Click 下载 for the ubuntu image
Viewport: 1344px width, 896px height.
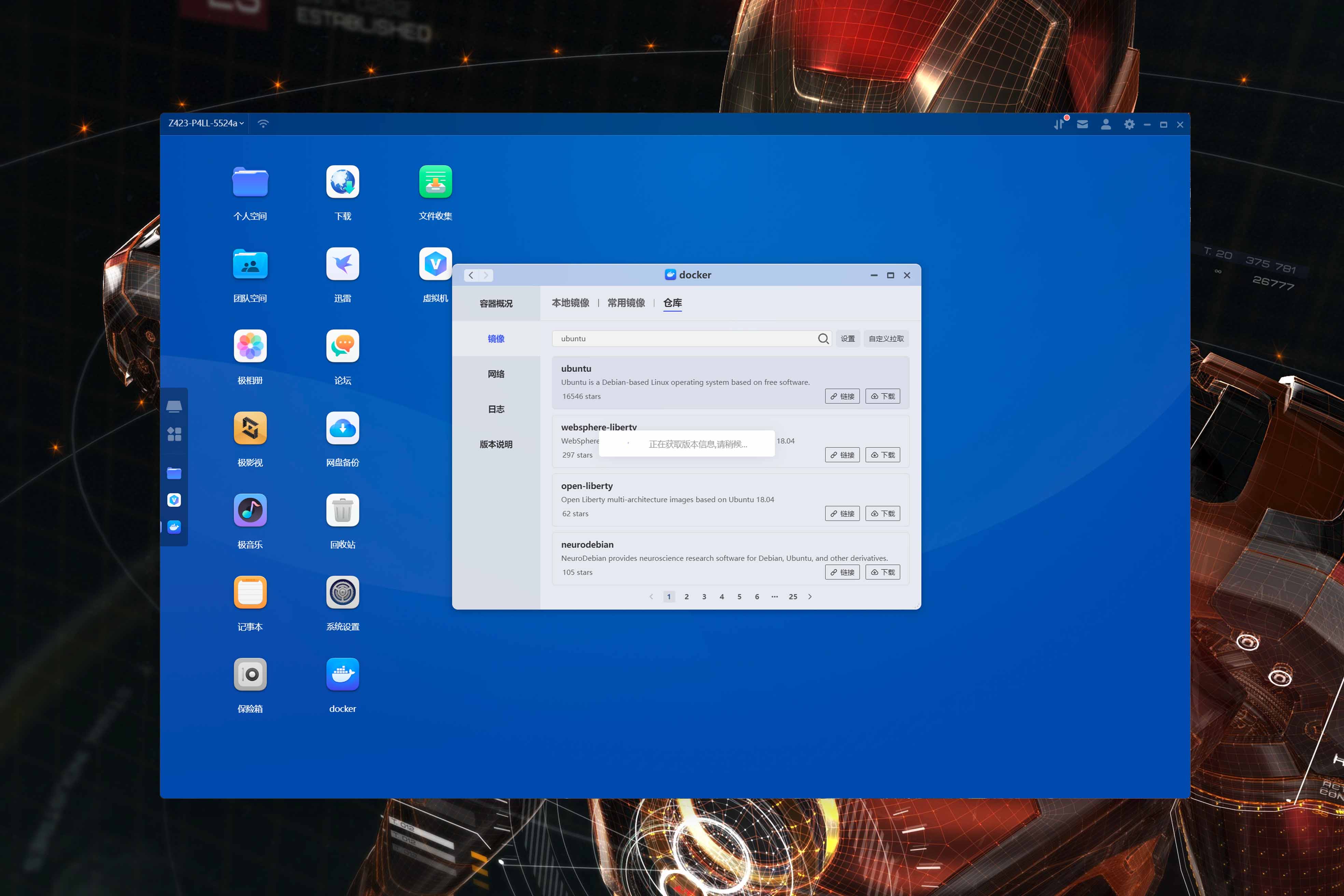click(883, 396)
